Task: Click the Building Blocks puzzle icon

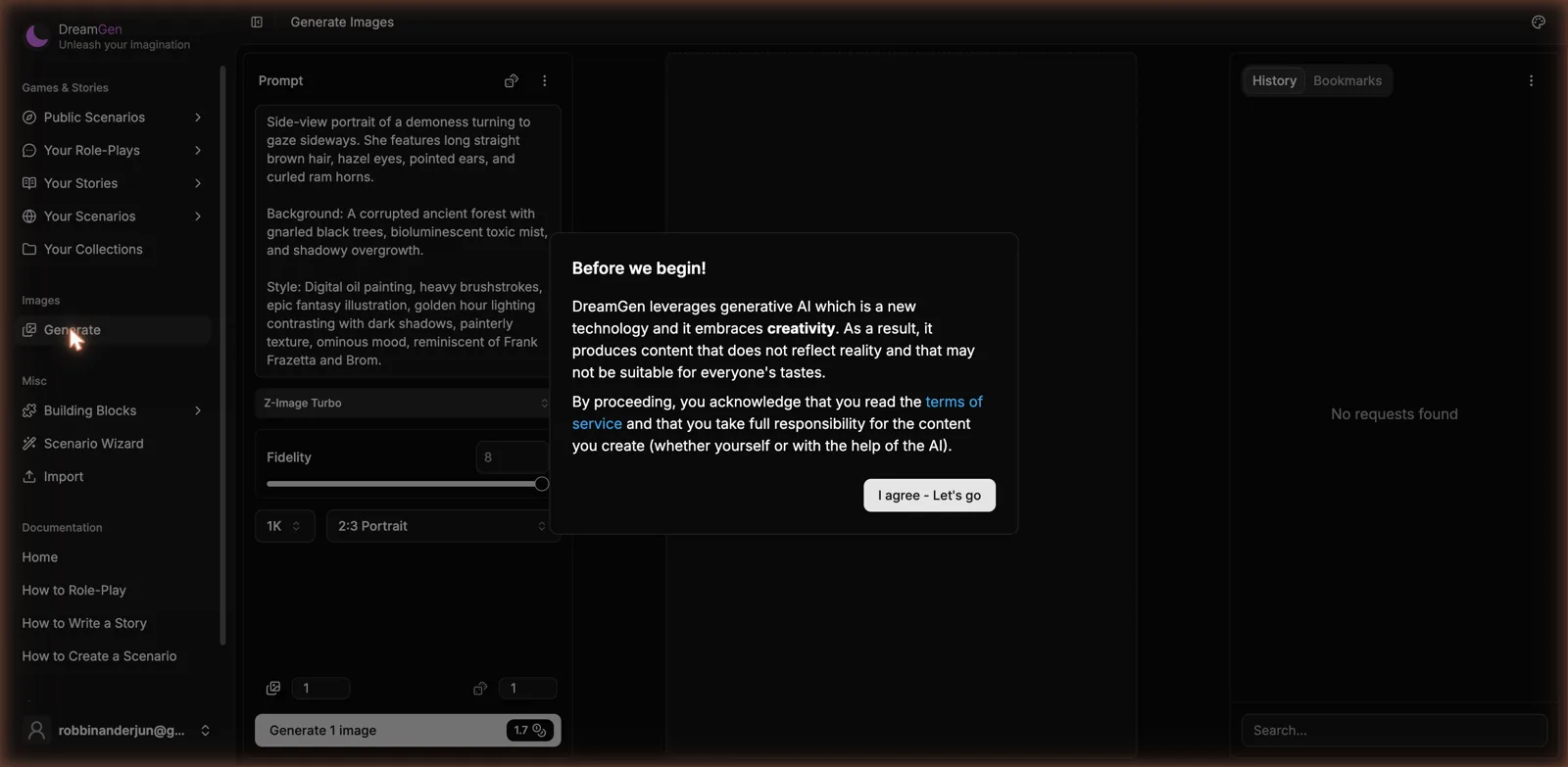Action: (29, 410)
